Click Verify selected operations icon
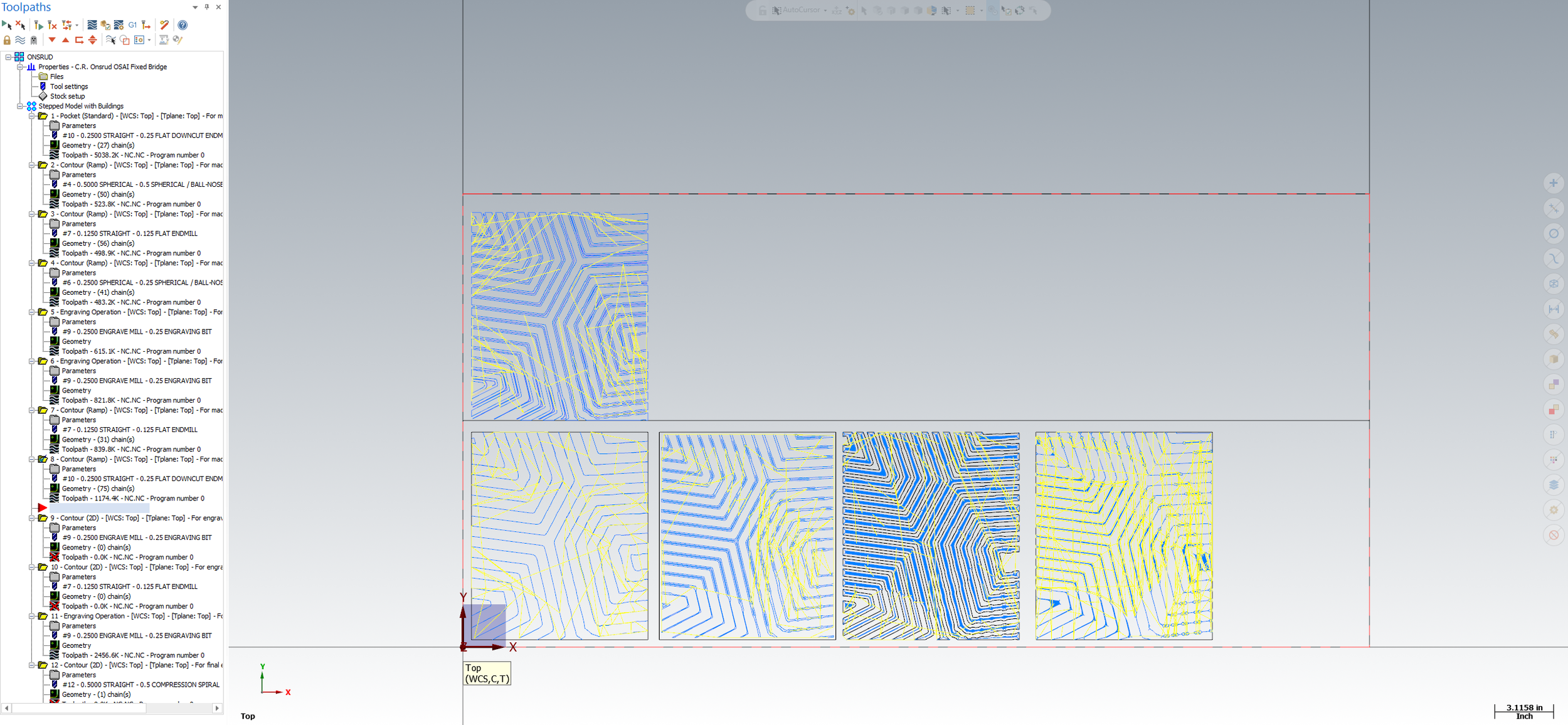 (105, 25)
